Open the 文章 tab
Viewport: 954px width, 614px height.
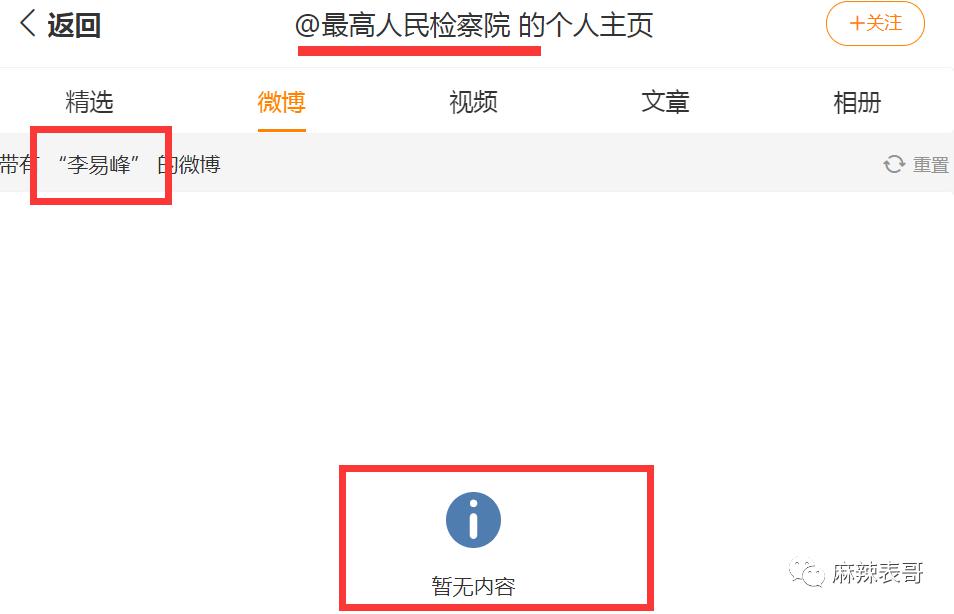click(x=665, y=102)
